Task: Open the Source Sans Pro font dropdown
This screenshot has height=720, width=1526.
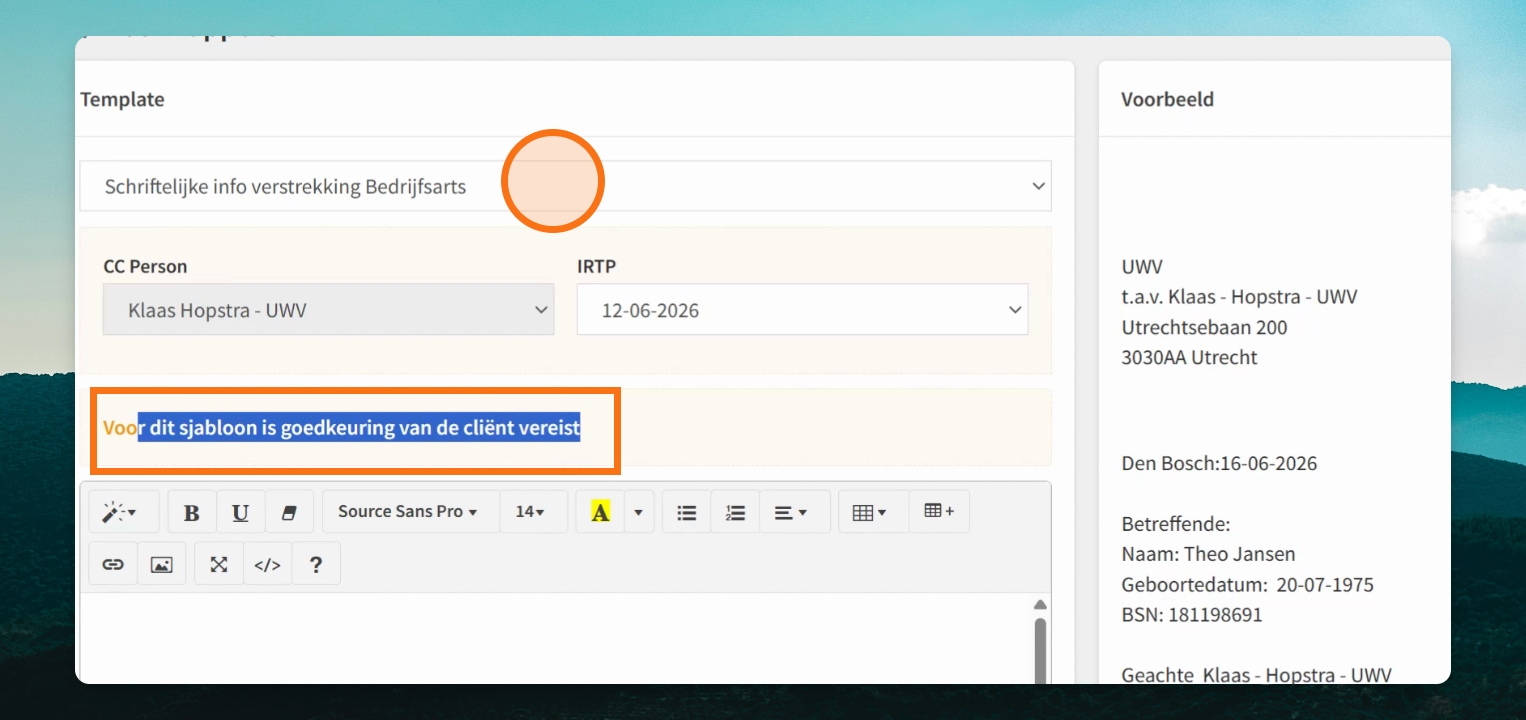Action: (408, 512)
